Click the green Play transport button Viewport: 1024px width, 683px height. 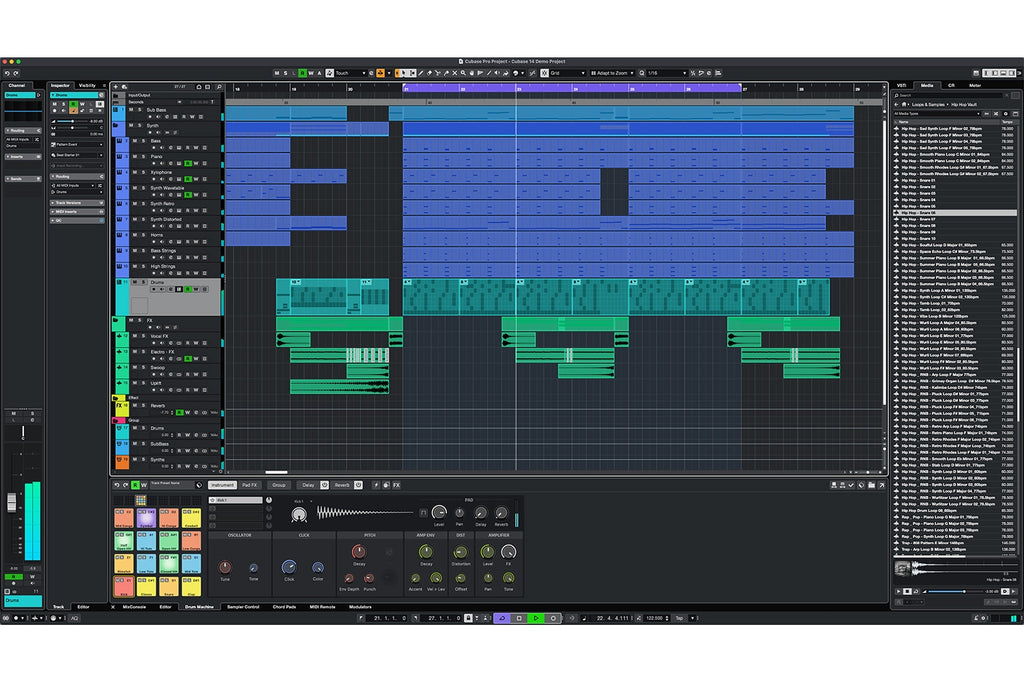coord(536,618)
